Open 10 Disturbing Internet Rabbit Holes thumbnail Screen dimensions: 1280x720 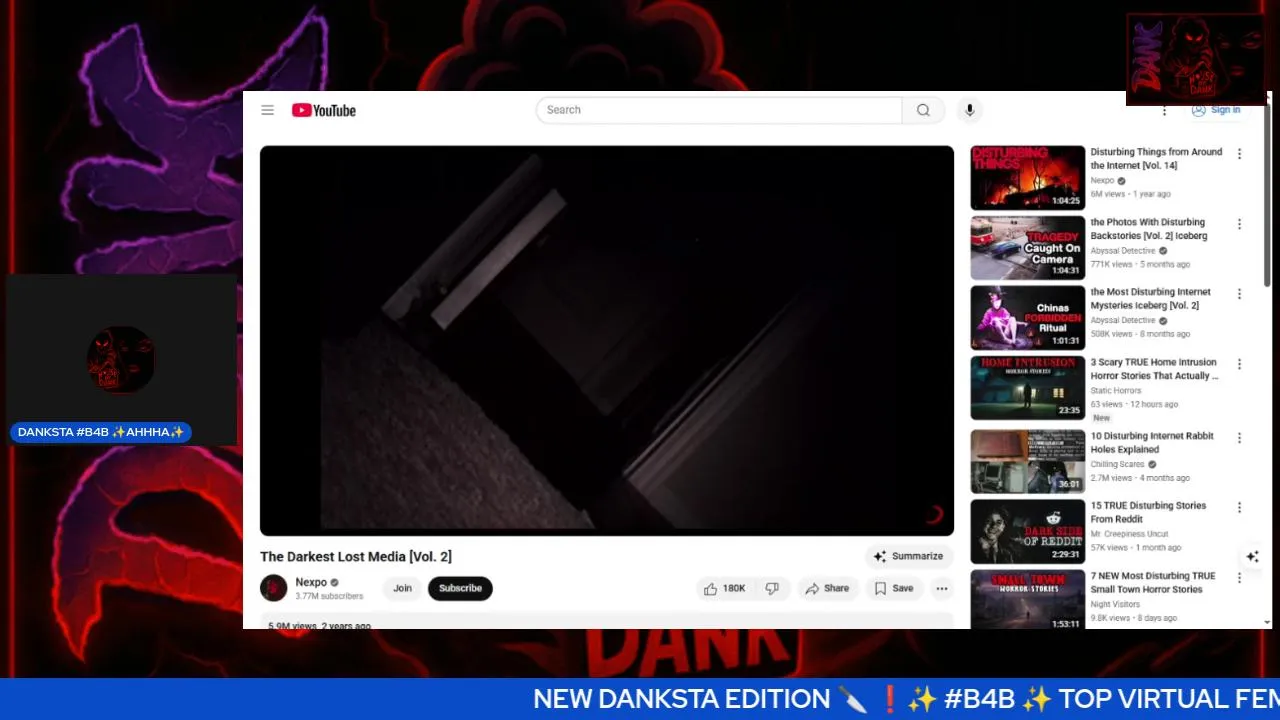coord(1027,461)
